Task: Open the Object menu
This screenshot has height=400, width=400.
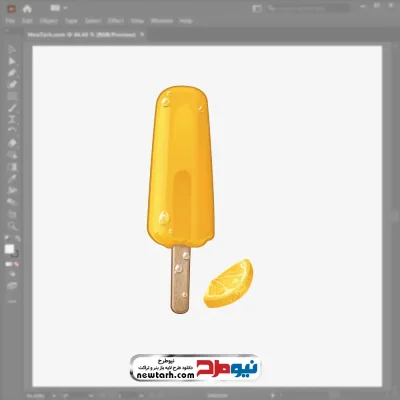Action: point(49,21)
